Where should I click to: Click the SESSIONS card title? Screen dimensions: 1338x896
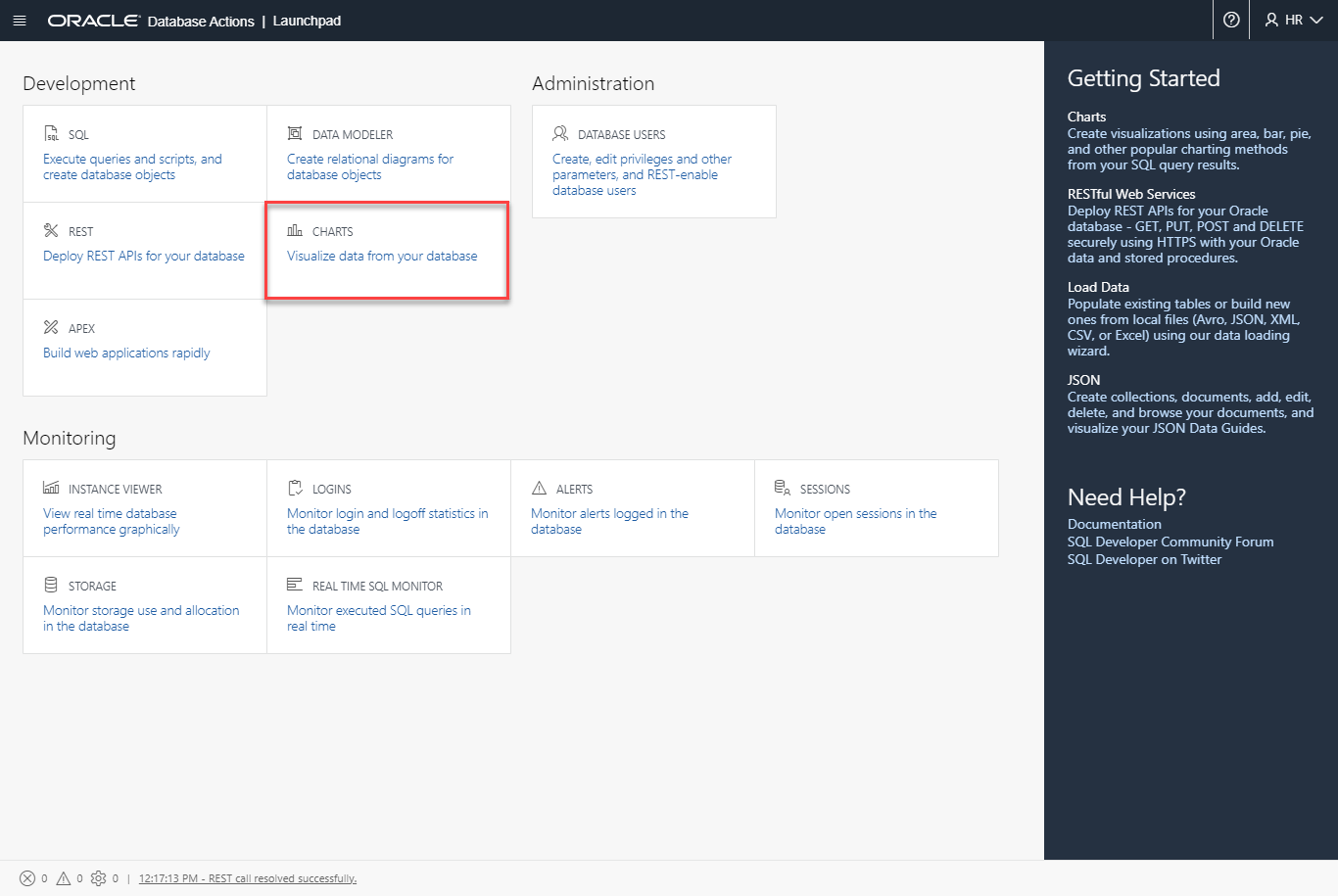click(x=825, y=489)
